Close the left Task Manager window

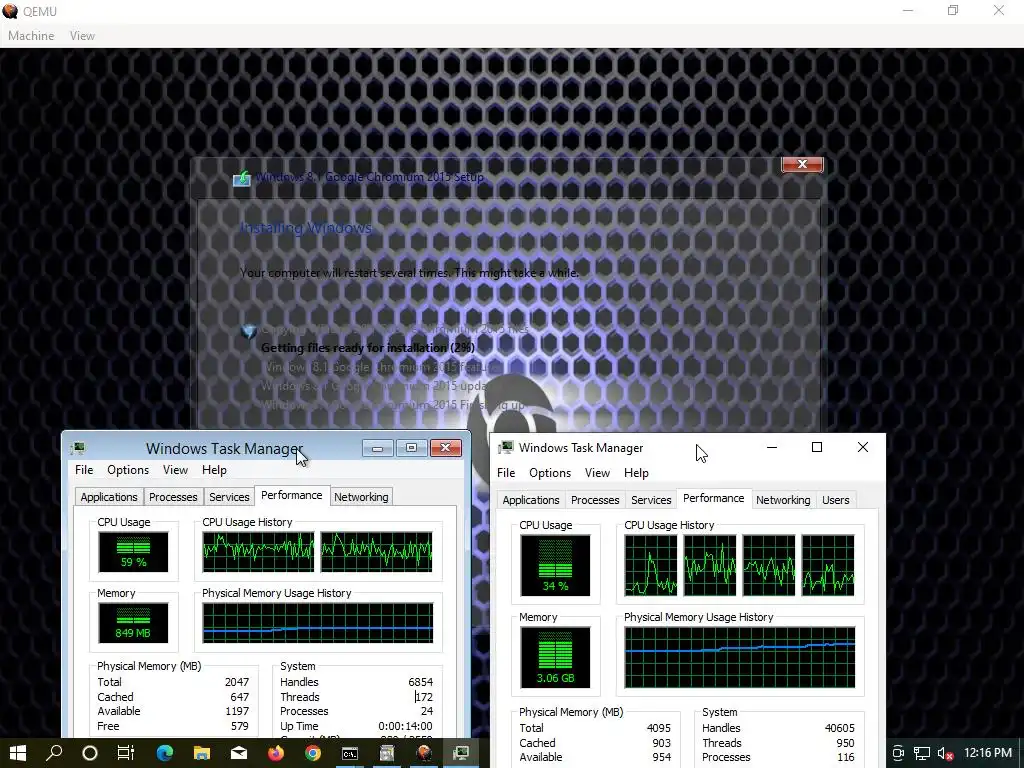pos(445,448)
